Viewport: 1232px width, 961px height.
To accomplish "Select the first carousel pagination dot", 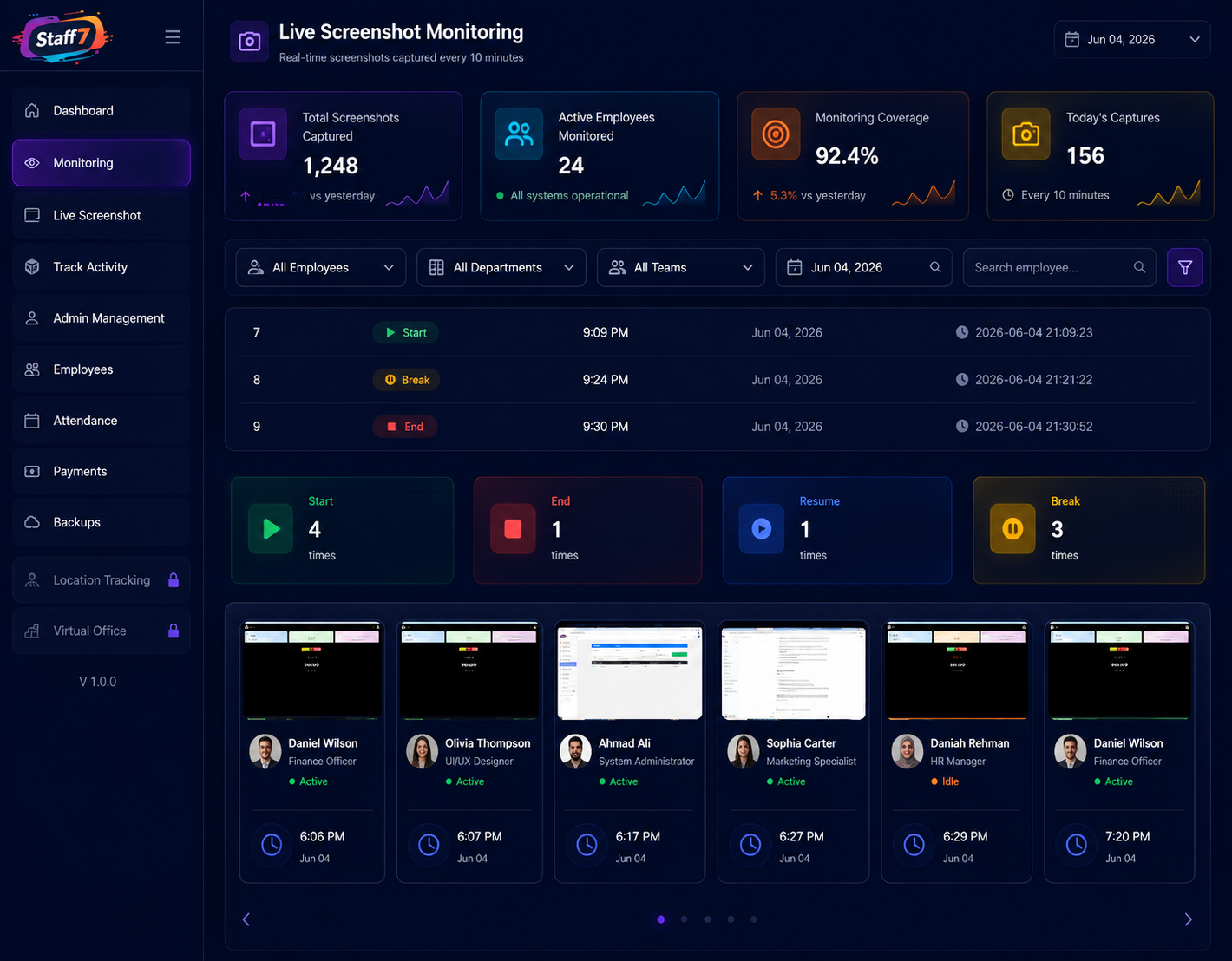I will click(x=661, y=919).
